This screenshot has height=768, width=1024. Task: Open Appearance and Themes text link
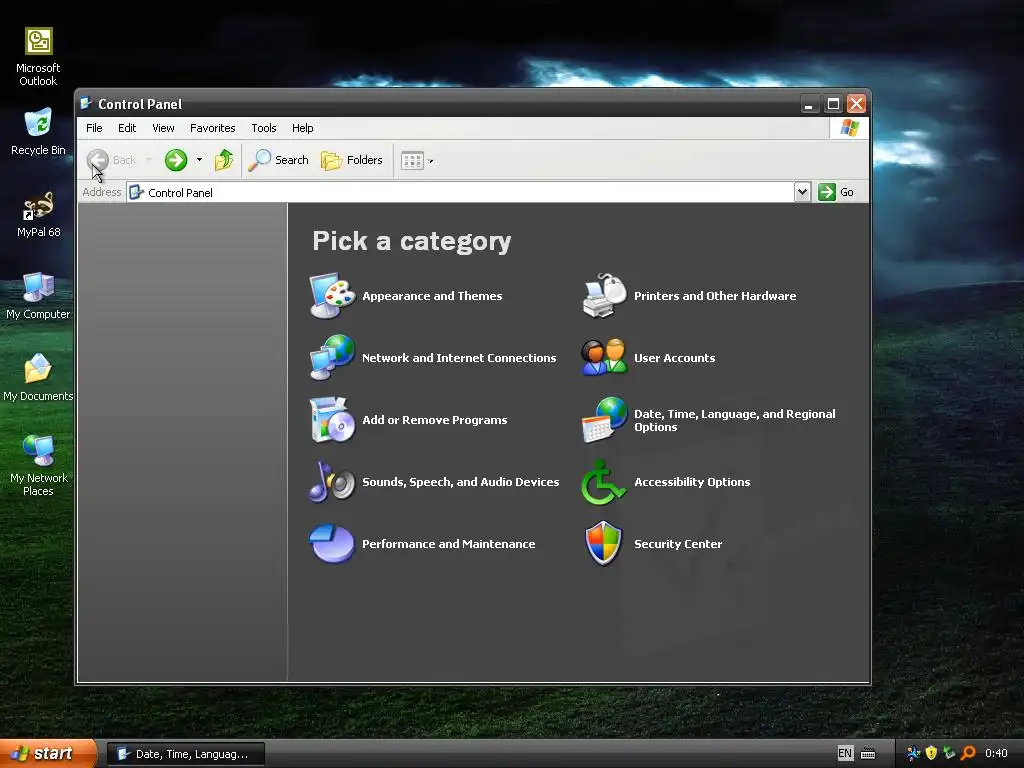pos(432,296)
